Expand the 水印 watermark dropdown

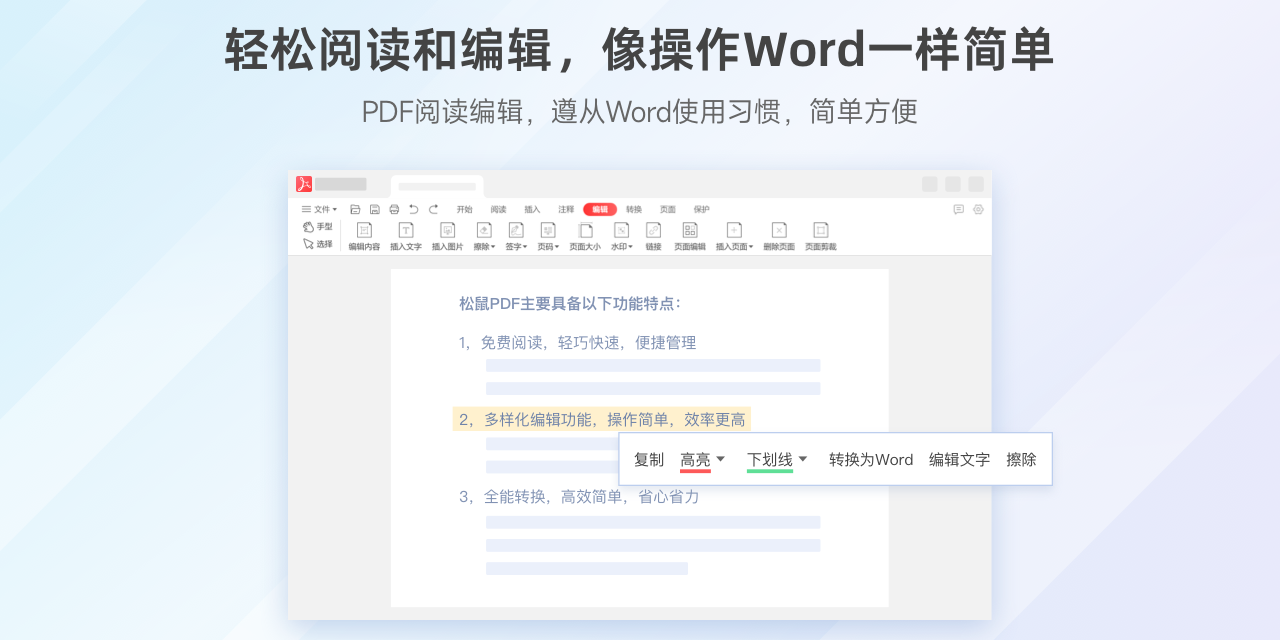(x=625, y=235)
